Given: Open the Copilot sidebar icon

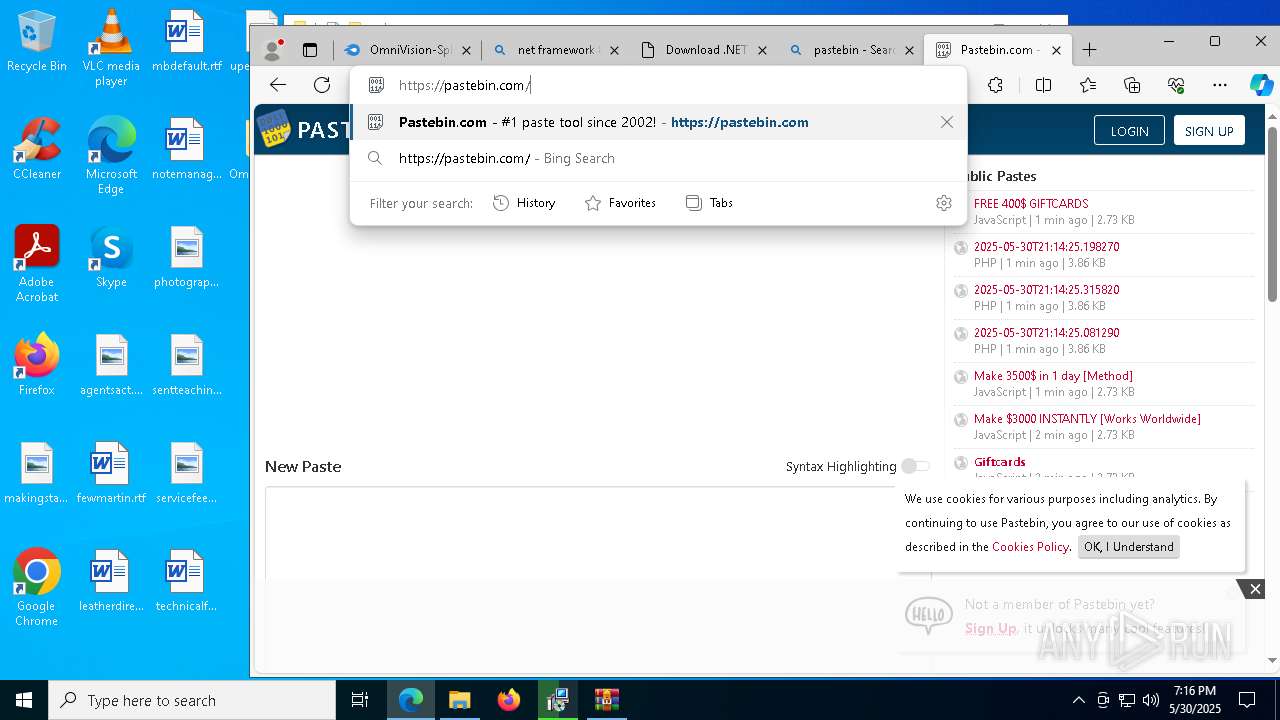Looking at the screenshot, I should [x=1261, y=85].
